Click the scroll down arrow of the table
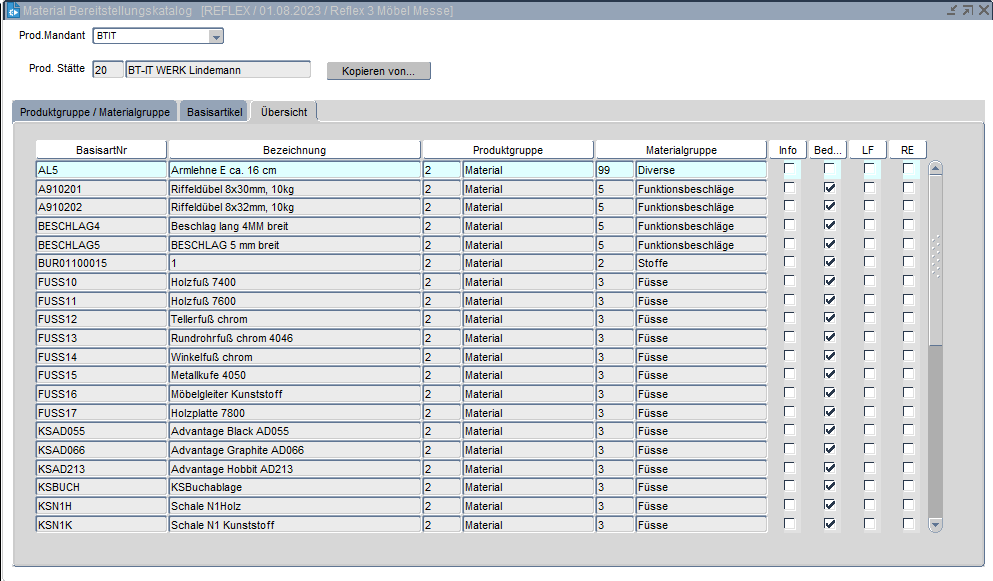The height and width of the screenshot is (581, 993). click(936, 524)
